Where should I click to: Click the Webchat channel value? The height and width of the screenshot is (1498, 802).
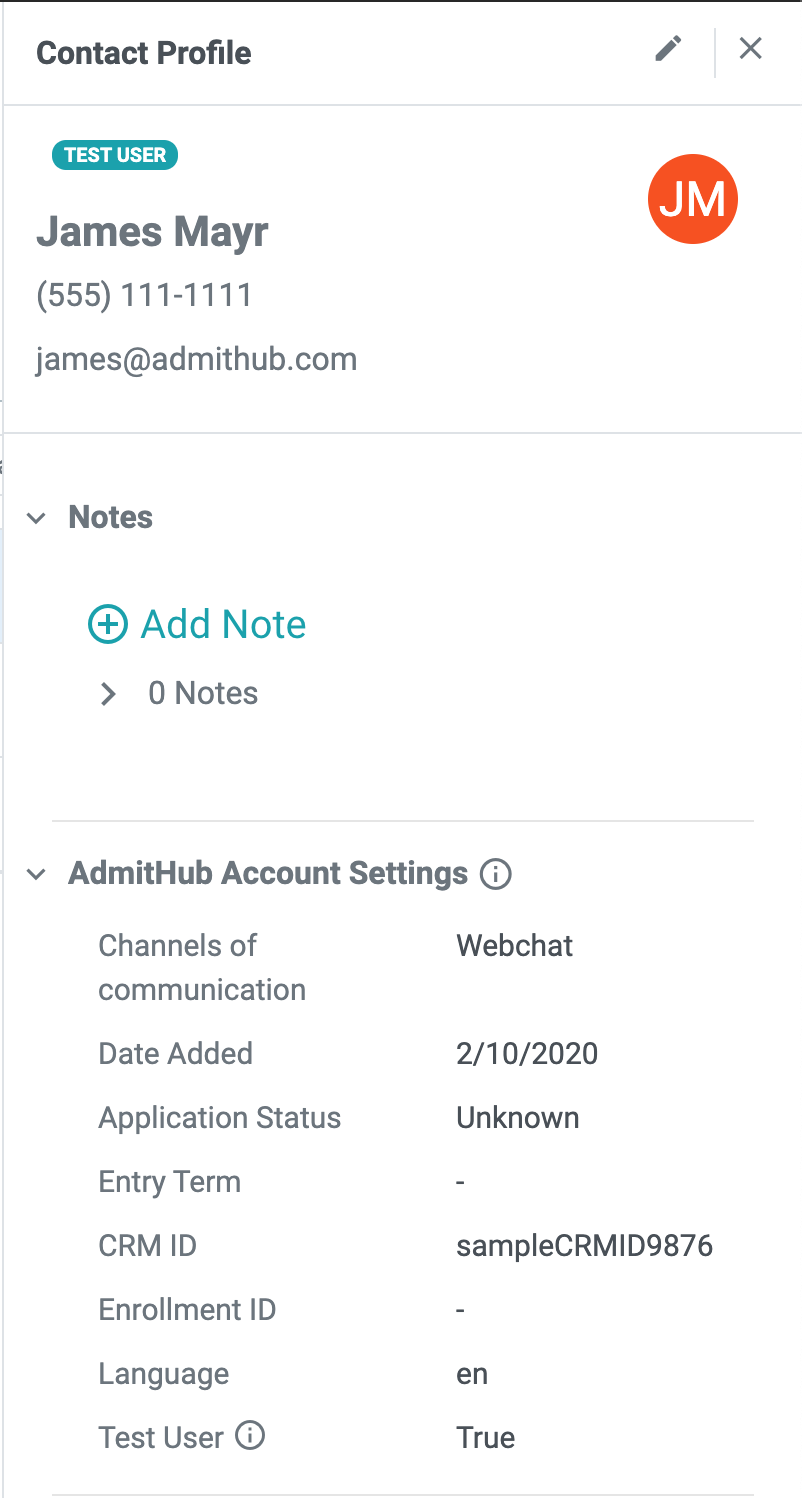coord(515,946)
